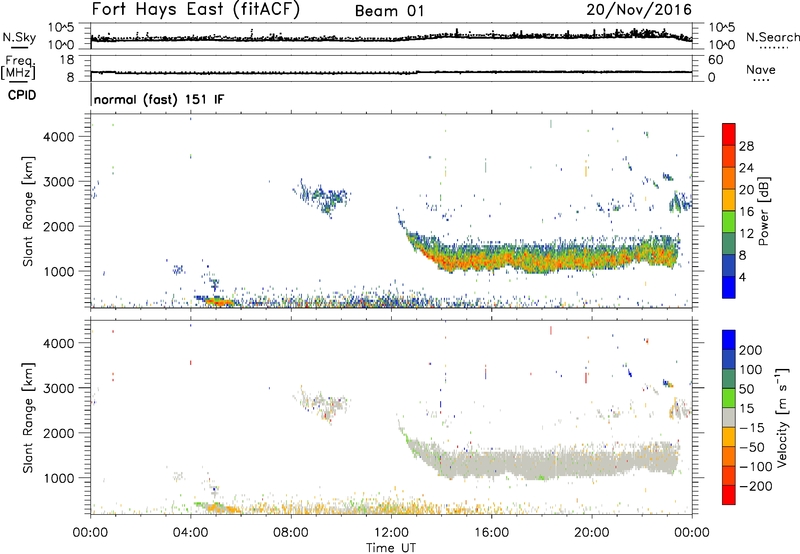Viewport: 800px width, 554px height.
Task: Click the gray -15 to 15 velocity swatch
Action: 729,418
